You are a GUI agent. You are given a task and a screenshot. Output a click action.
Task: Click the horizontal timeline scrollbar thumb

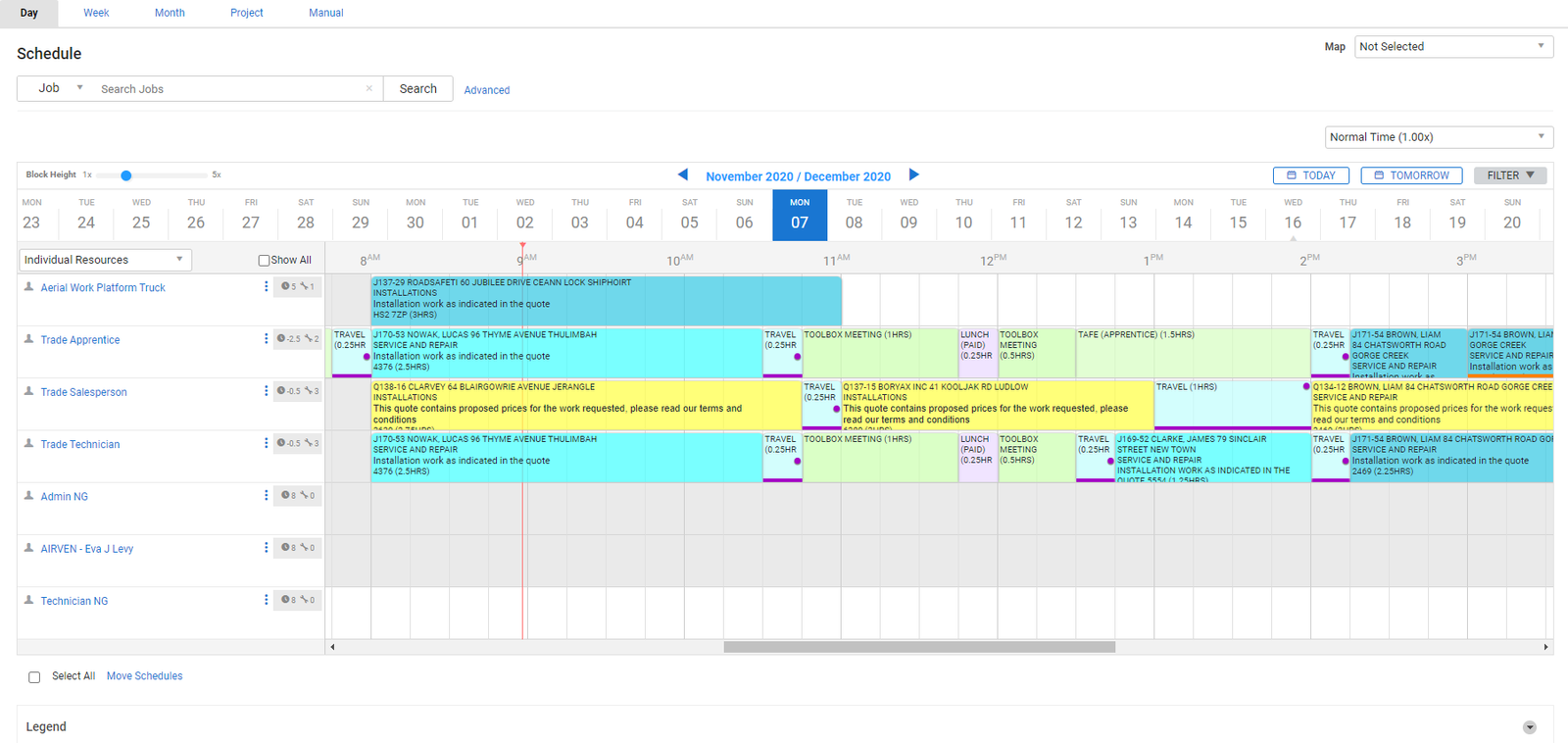[919, 647]
